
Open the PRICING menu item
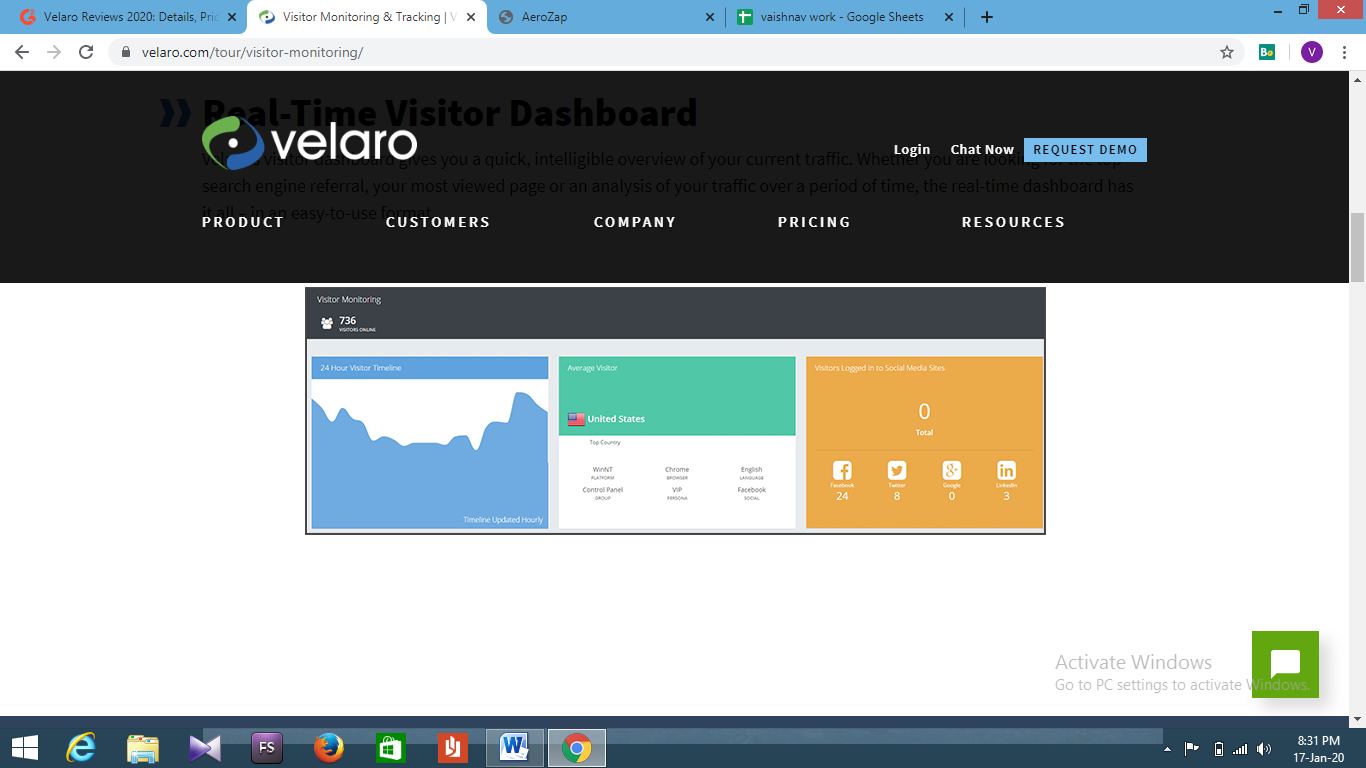(814, 222)
